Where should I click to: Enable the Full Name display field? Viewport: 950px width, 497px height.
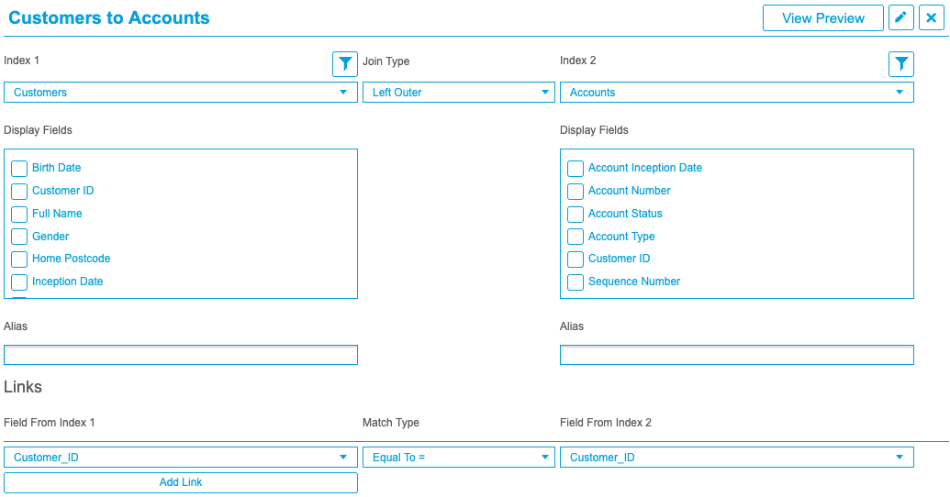[x=19, y=214]
